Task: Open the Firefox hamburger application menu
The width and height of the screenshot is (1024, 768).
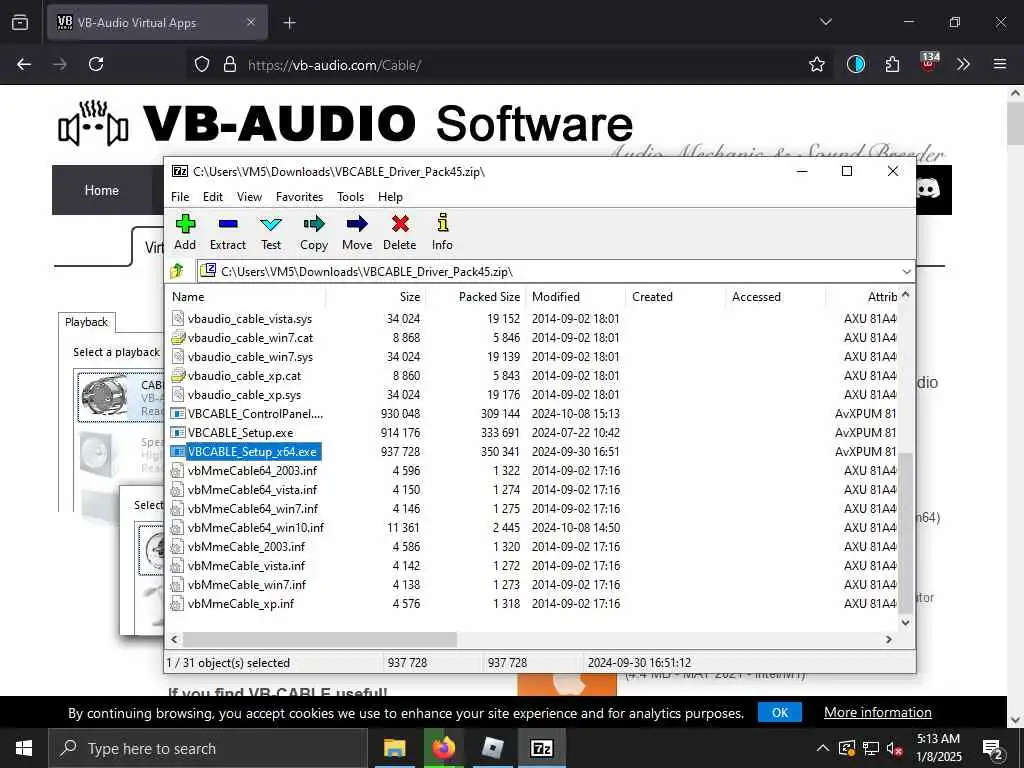Action: click(1000, 64)
